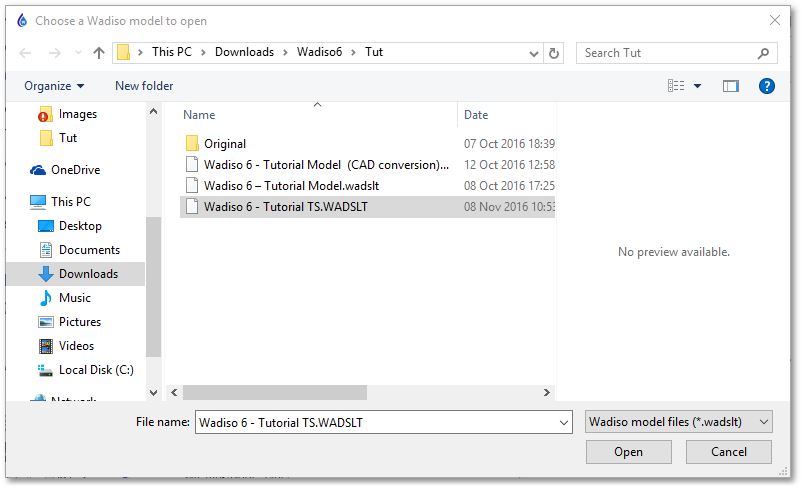The width and height of the screenshot is (802, 489).
Task: Open recent locations dropdown arrow
Action: 78,53
